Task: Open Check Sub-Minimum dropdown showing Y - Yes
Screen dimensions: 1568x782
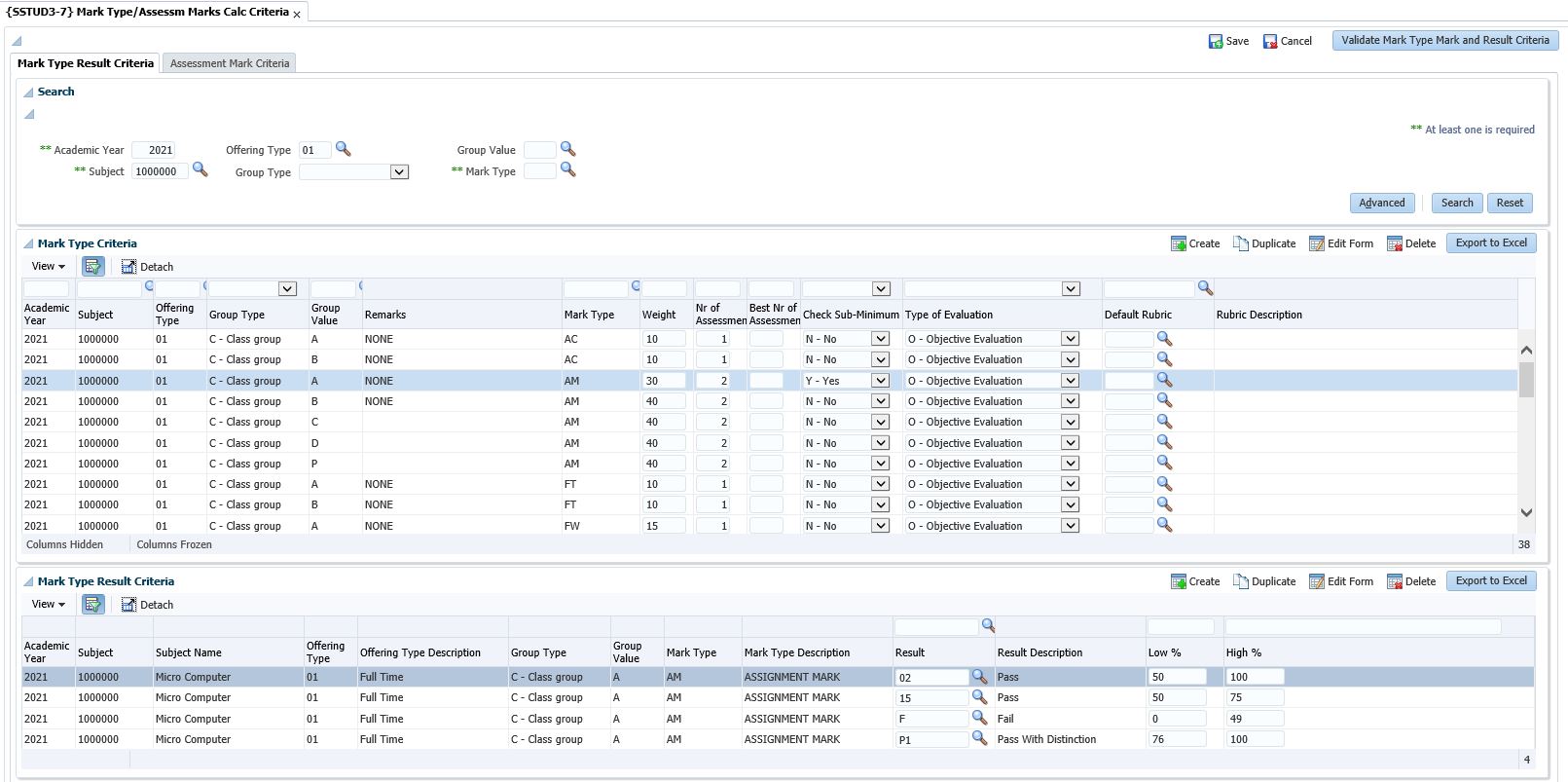Action: (880, 381)
